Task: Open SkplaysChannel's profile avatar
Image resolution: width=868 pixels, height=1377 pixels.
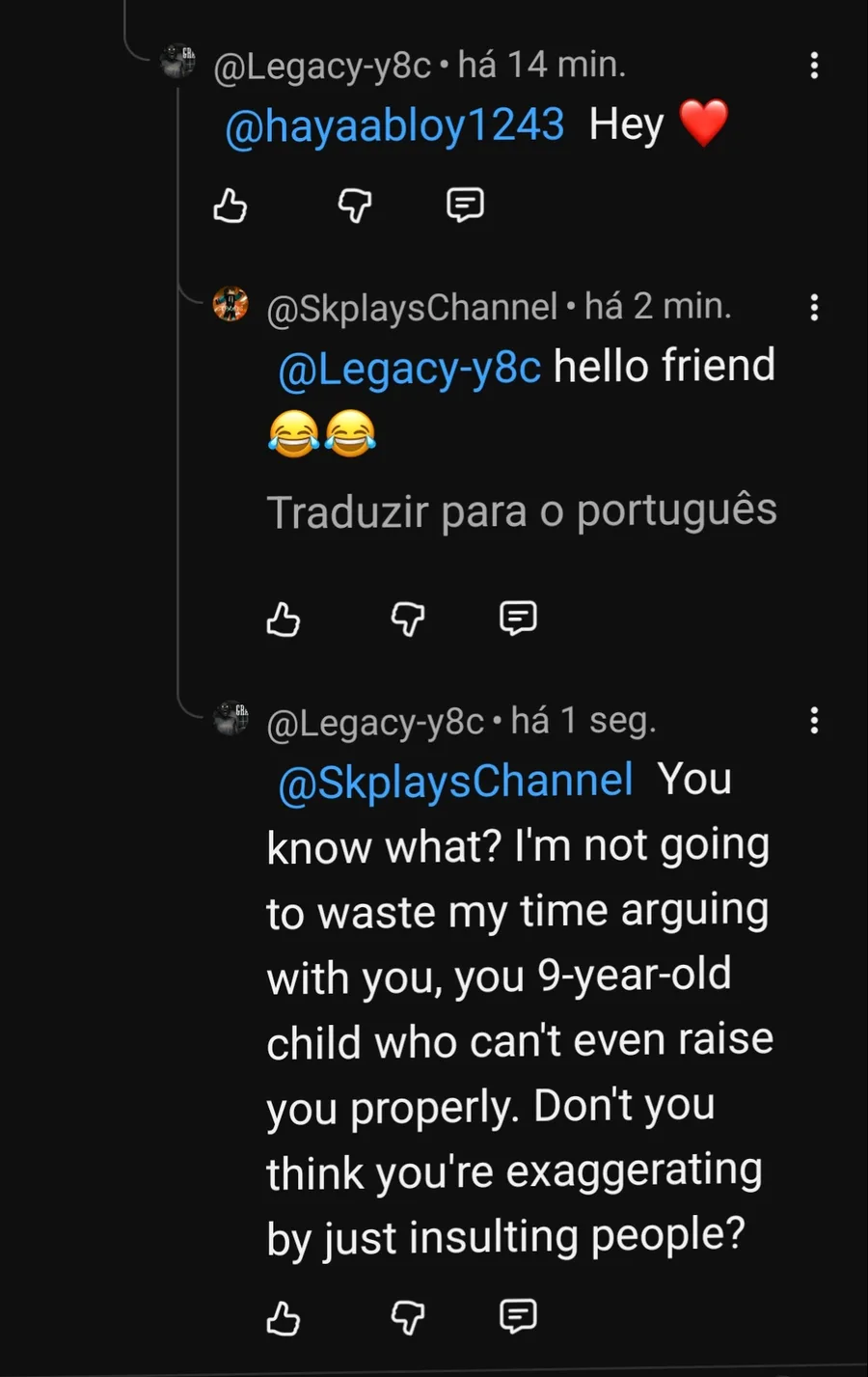Action: coord(231,304)
